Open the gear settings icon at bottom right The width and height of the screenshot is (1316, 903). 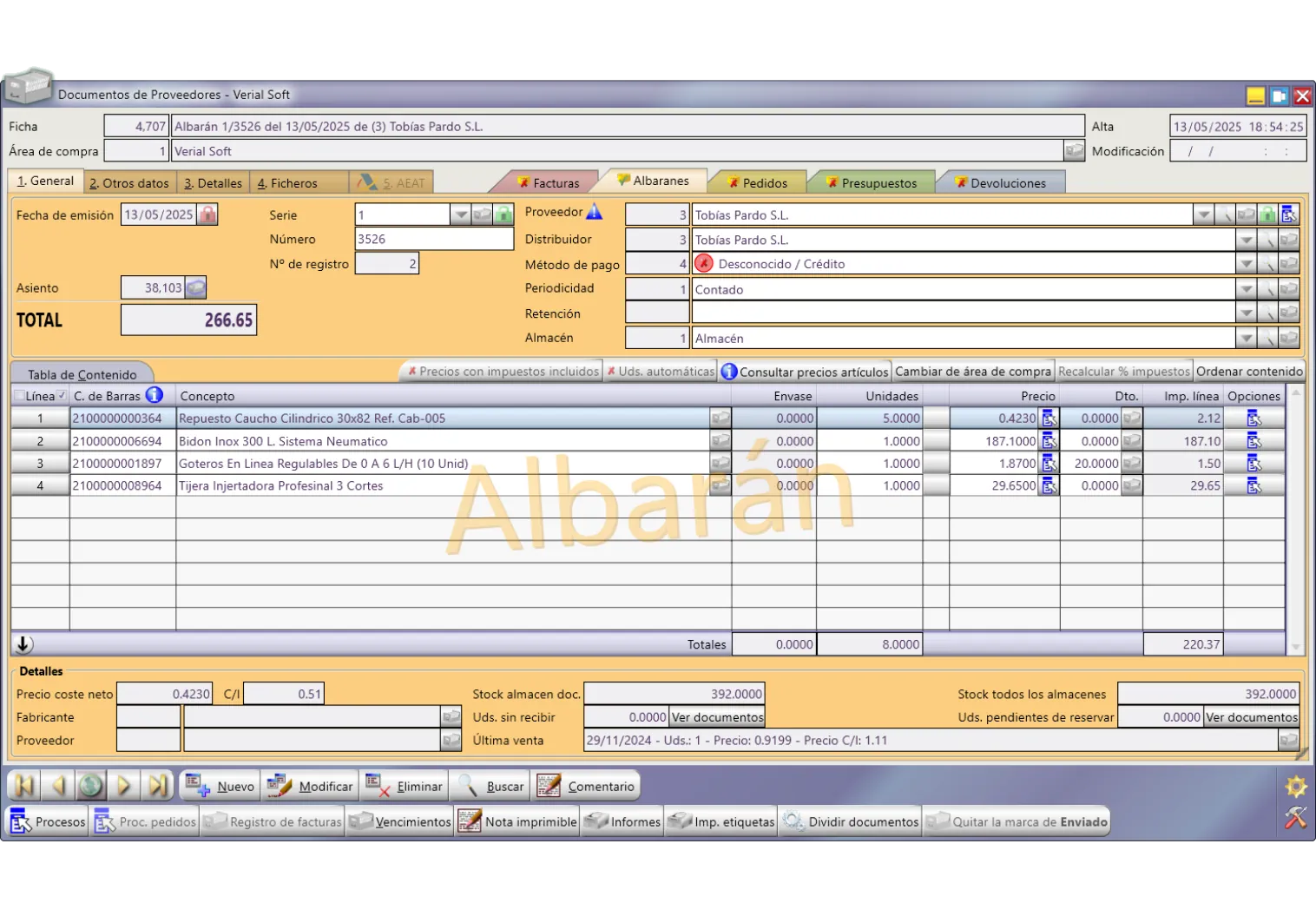[x=1295, y=787]
